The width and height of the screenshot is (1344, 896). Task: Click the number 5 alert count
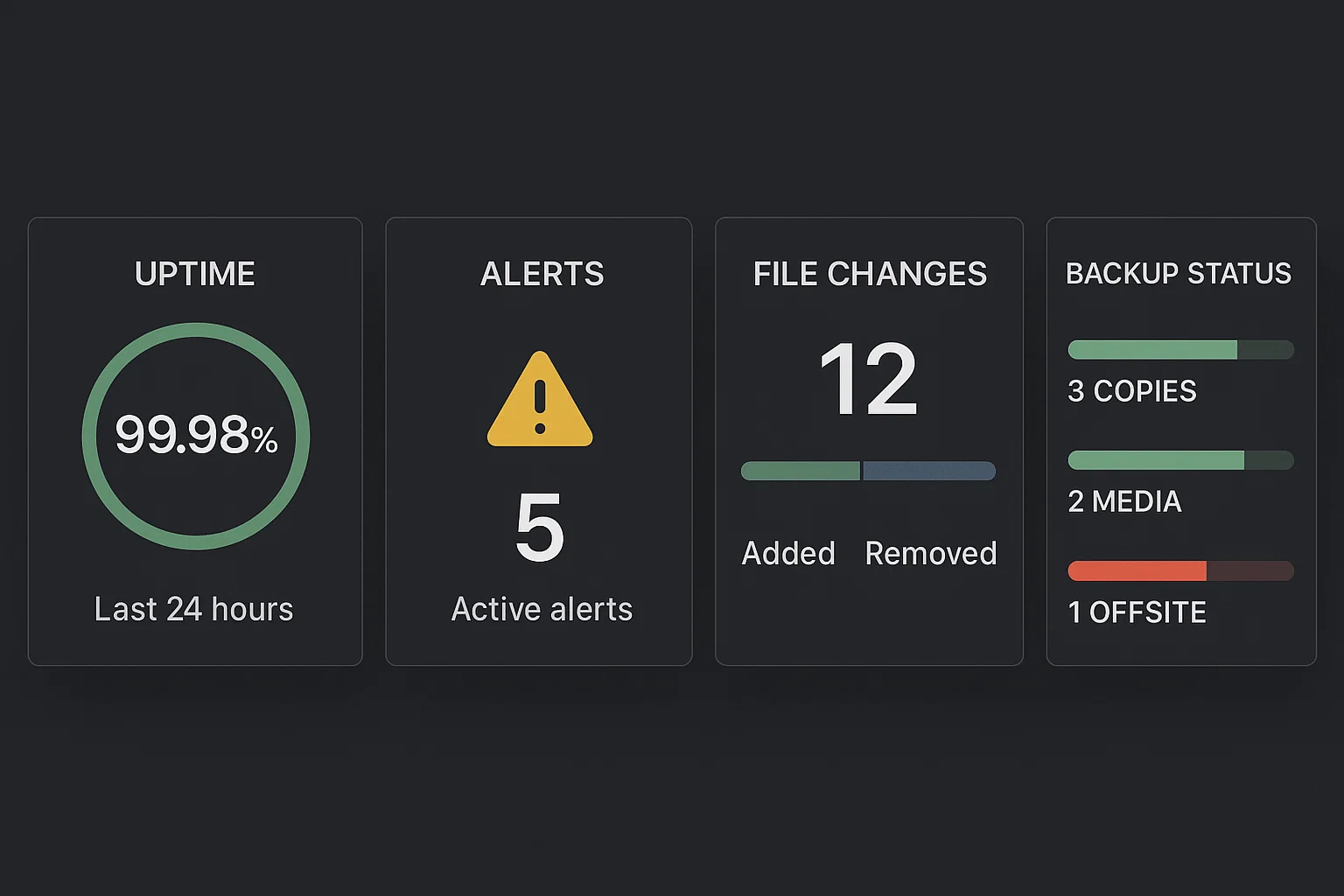[540, 528]
